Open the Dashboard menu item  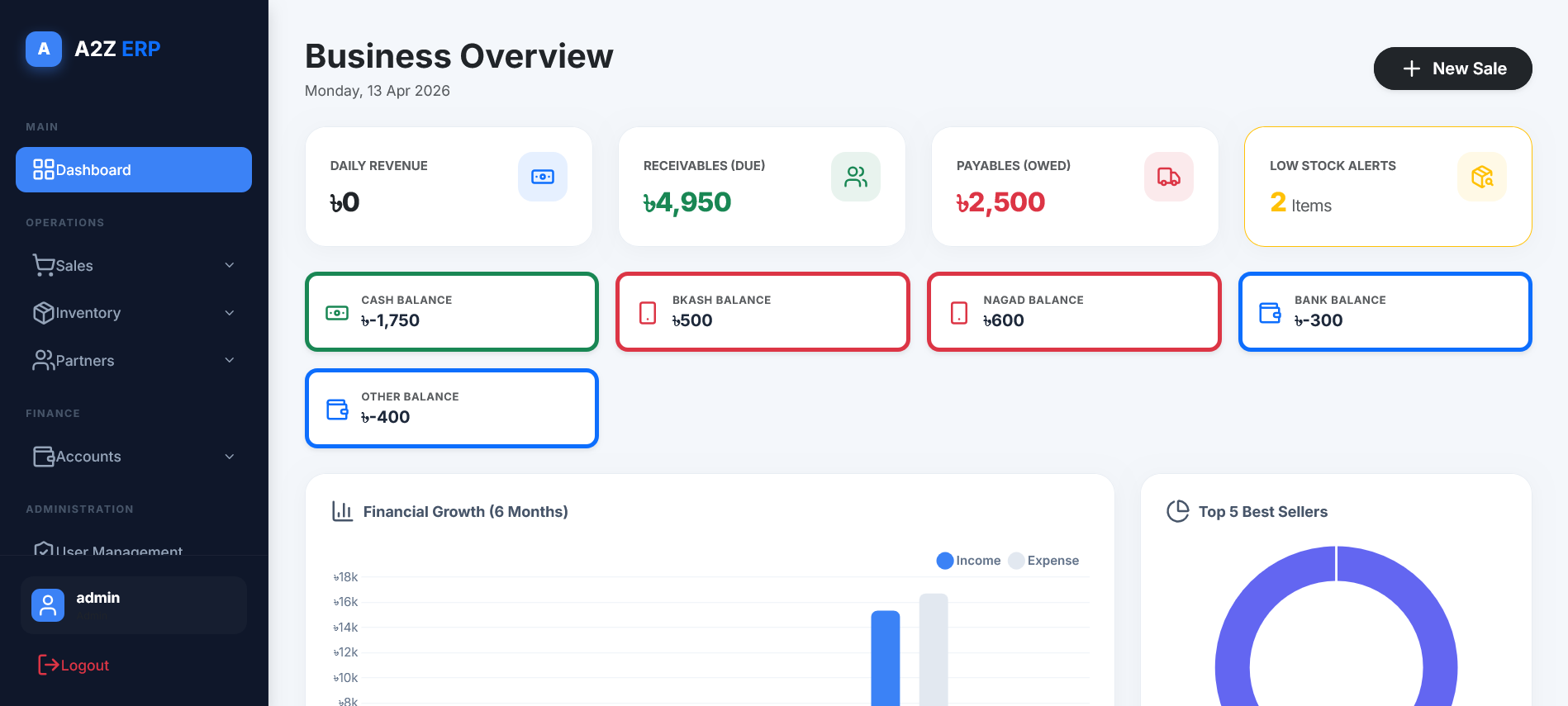coord(134,169)
